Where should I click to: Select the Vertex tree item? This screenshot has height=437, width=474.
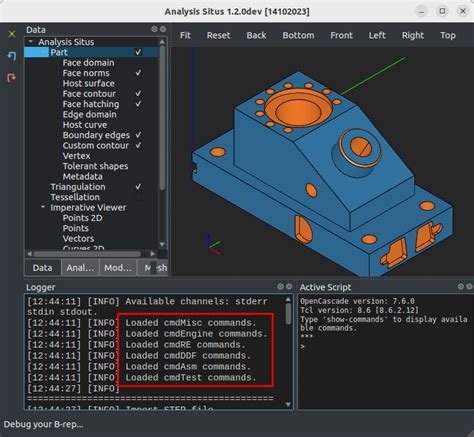[x=76, y=155]
